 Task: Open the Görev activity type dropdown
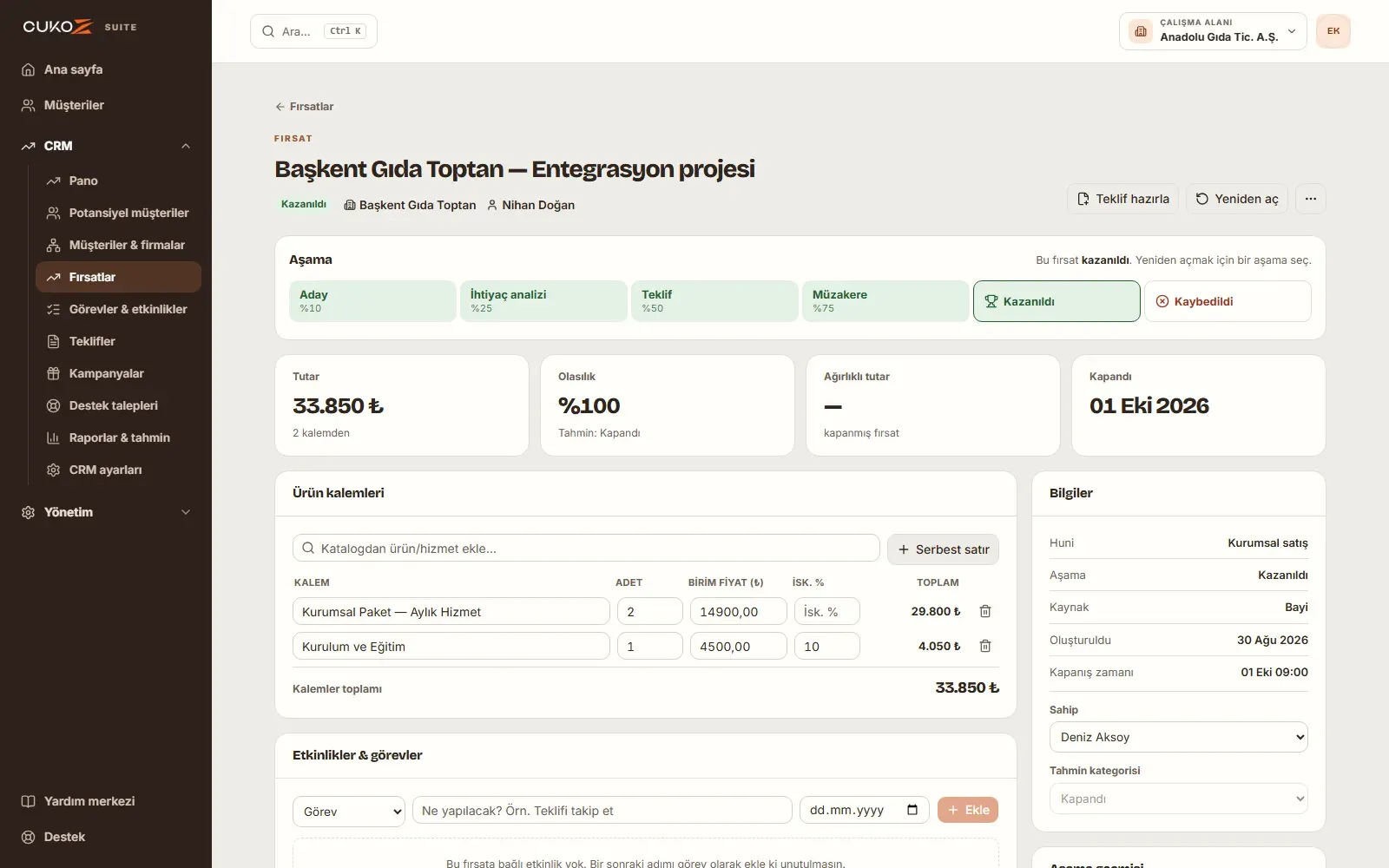coord(349,812)
